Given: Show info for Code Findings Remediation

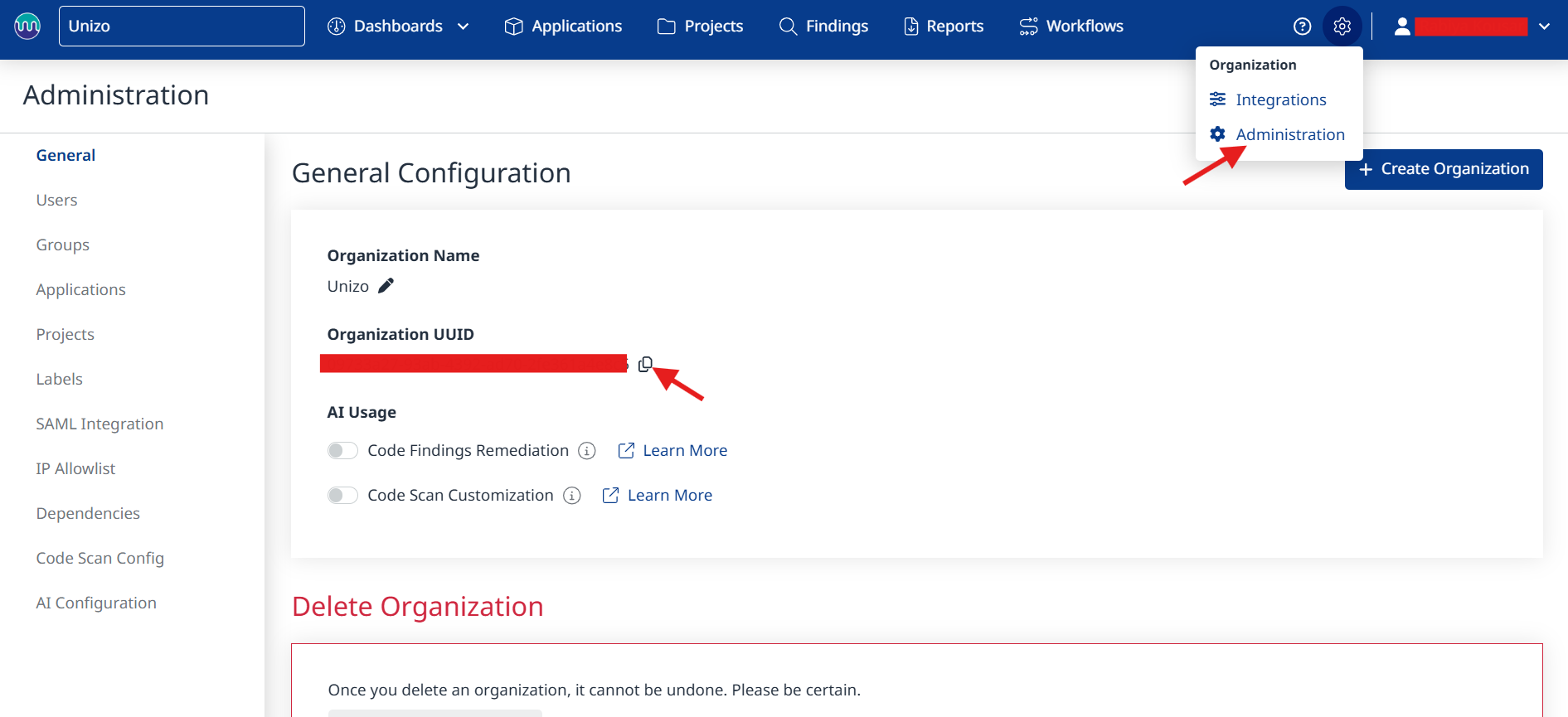Looking at the screenshot, I should [x=587, y=451].
